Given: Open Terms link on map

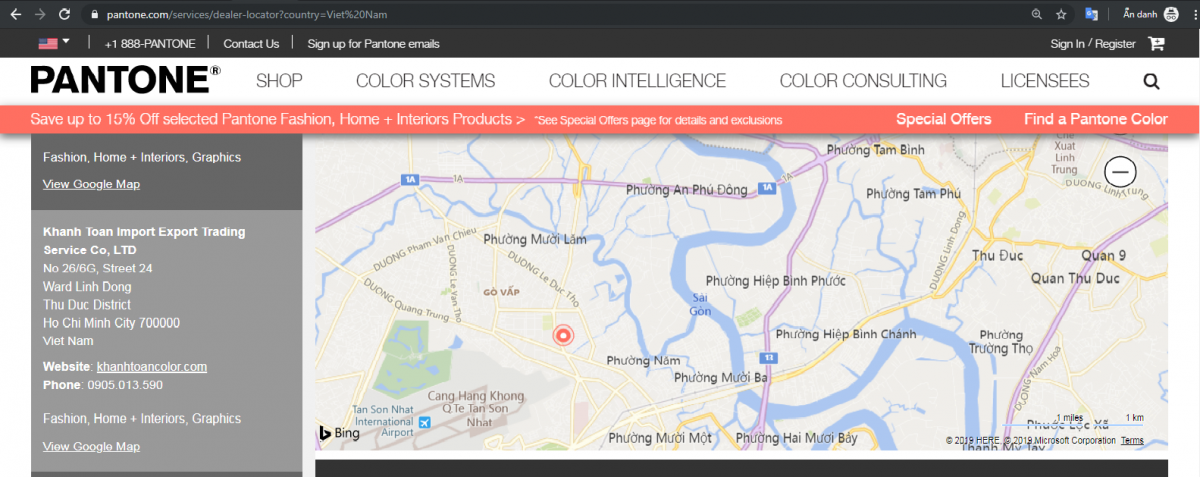Looking at the screenshot, I should (x=1132, y=441).
